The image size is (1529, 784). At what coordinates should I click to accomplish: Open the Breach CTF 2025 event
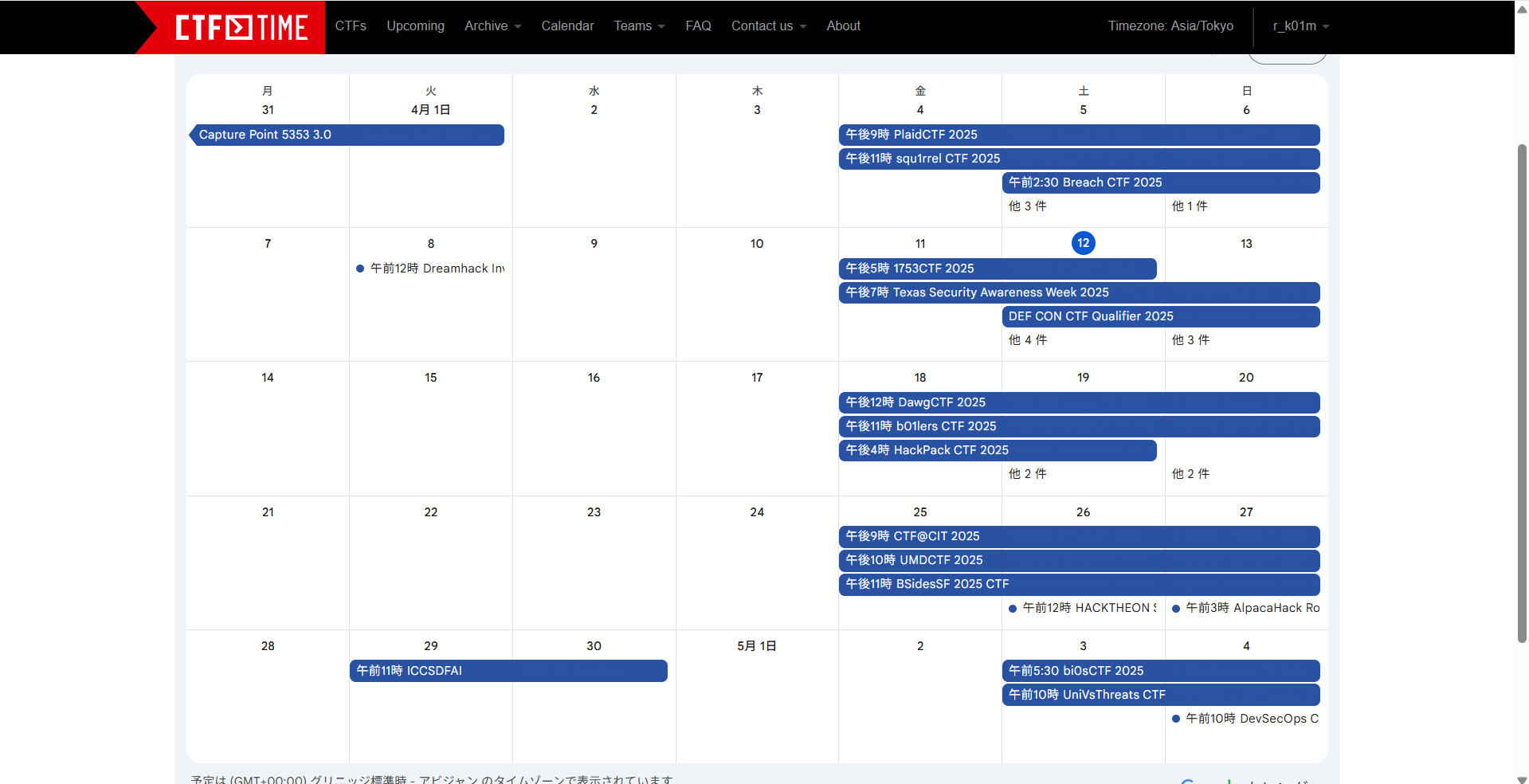1161,182
